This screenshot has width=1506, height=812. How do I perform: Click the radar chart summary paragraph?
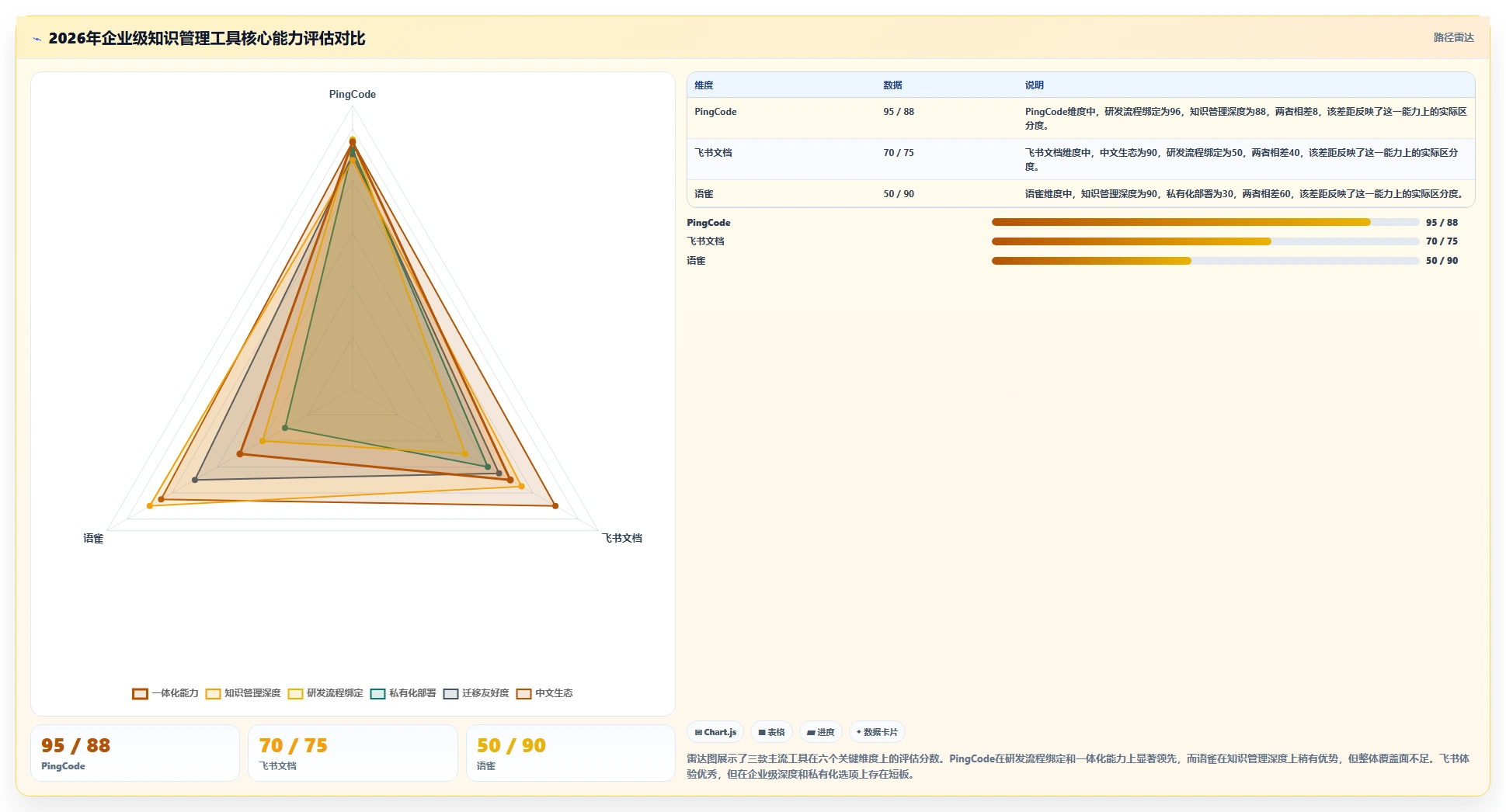click(1078, 766)
